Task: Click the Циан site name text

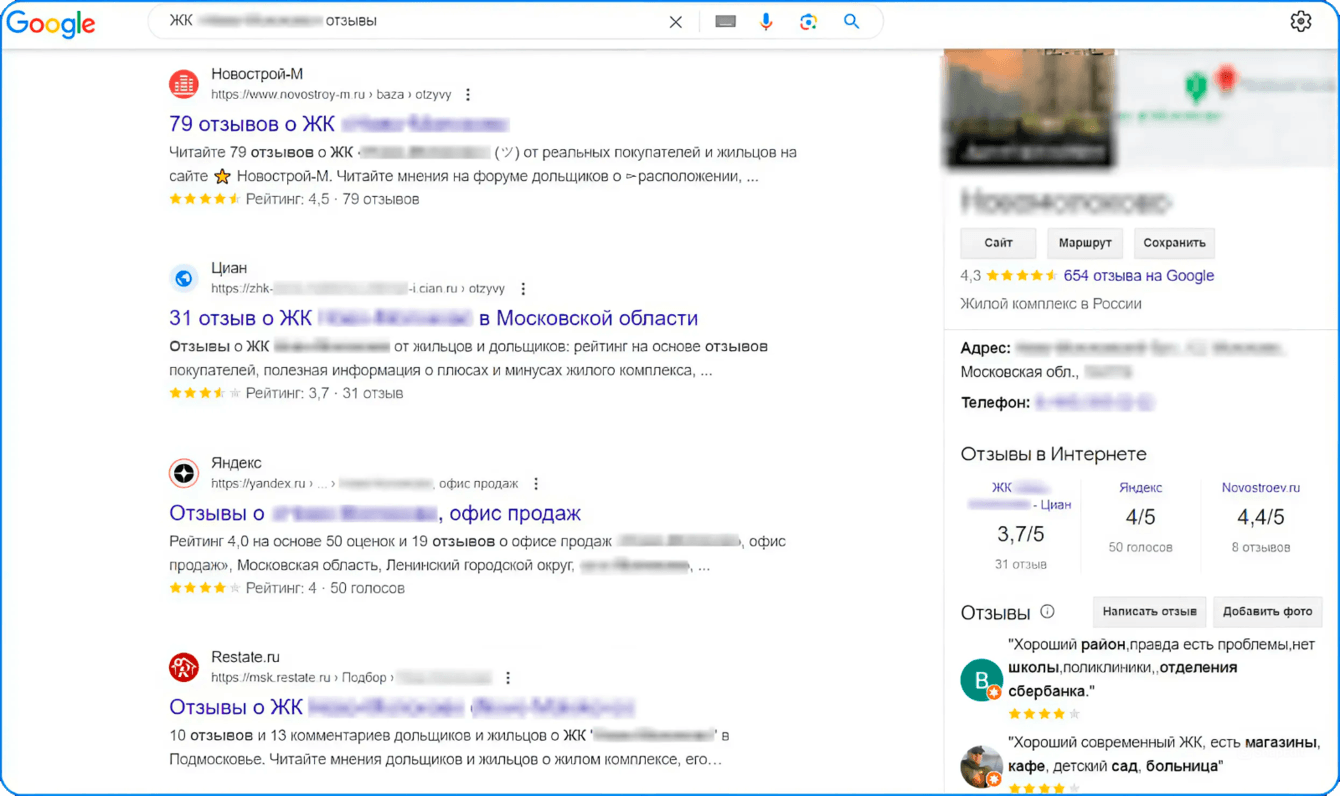Action: click(x=229, y=268)
